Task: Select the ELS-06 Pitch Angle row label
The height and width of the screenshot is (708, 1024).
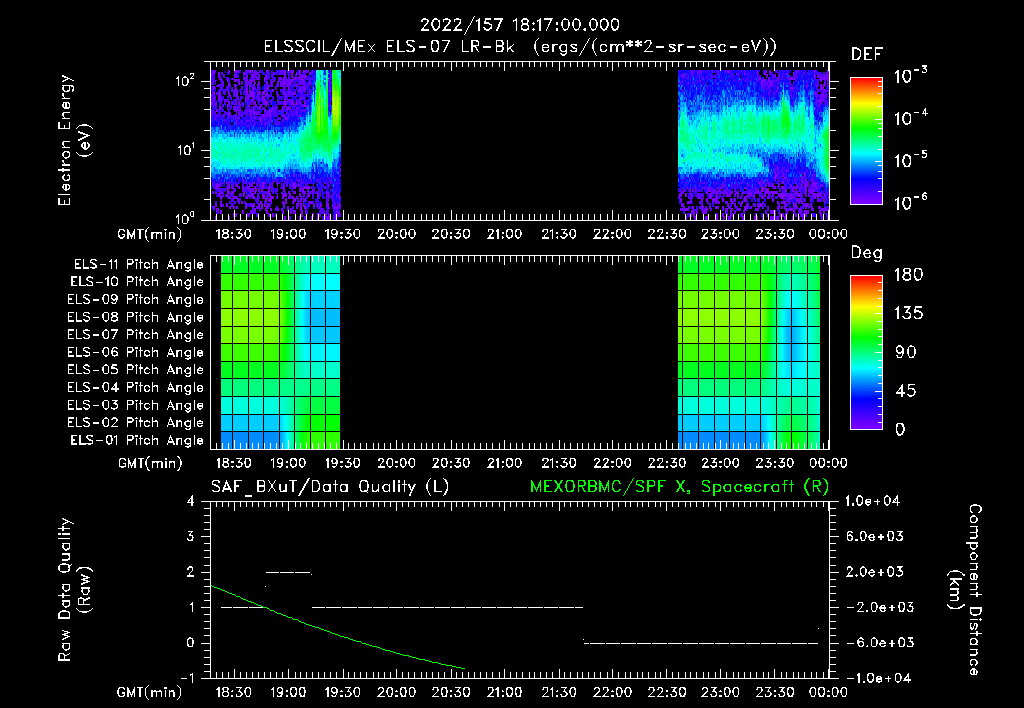Action: (136, 352)
